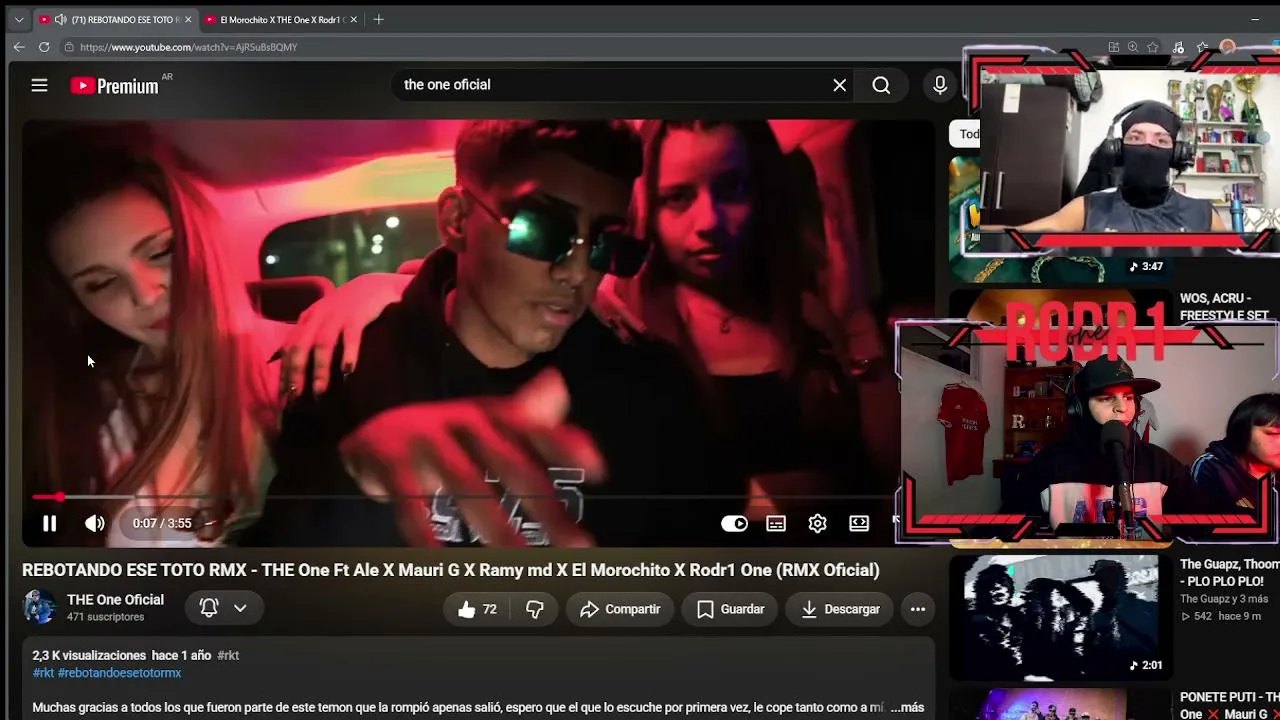Expand the description with ...más
The height and width of the screenshot is (720, 1280).
[907, 707]
